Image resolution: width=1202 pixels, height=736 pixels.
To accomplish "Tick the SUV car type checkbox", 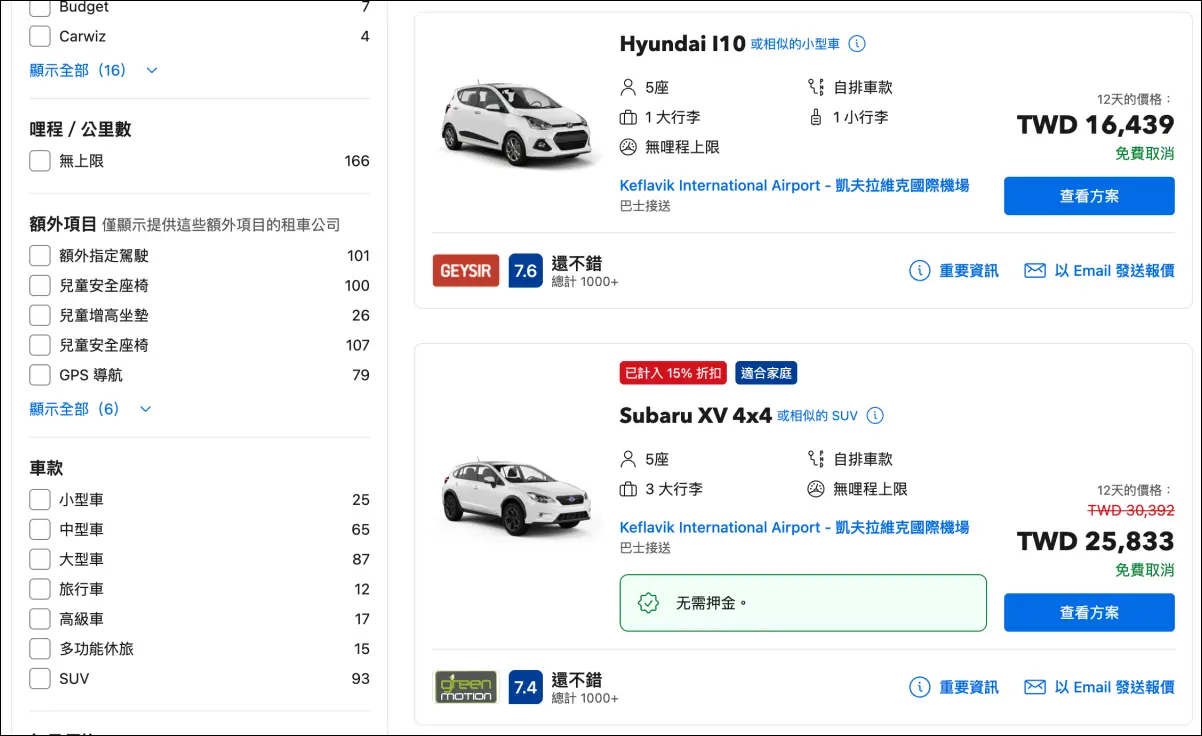I will click(40, 678).
